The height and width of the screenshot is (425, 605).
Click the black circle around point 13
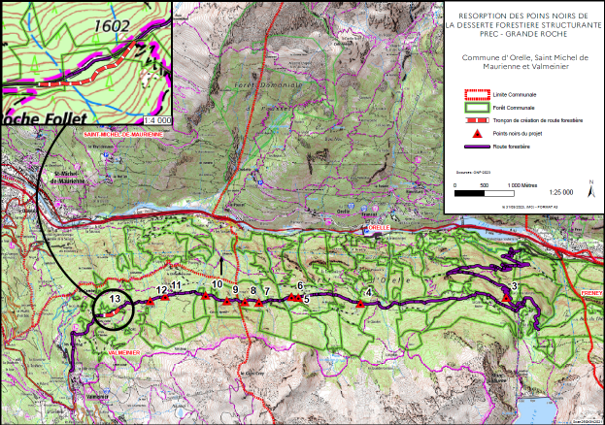(113, 310)
